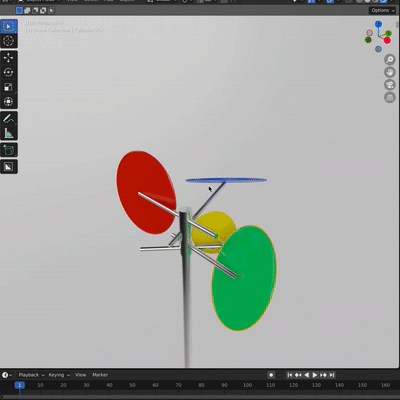400x400 pixels.
Task: Enable Intersect selection mode icon
Action: pyautogui.click(x=51, y=10)
